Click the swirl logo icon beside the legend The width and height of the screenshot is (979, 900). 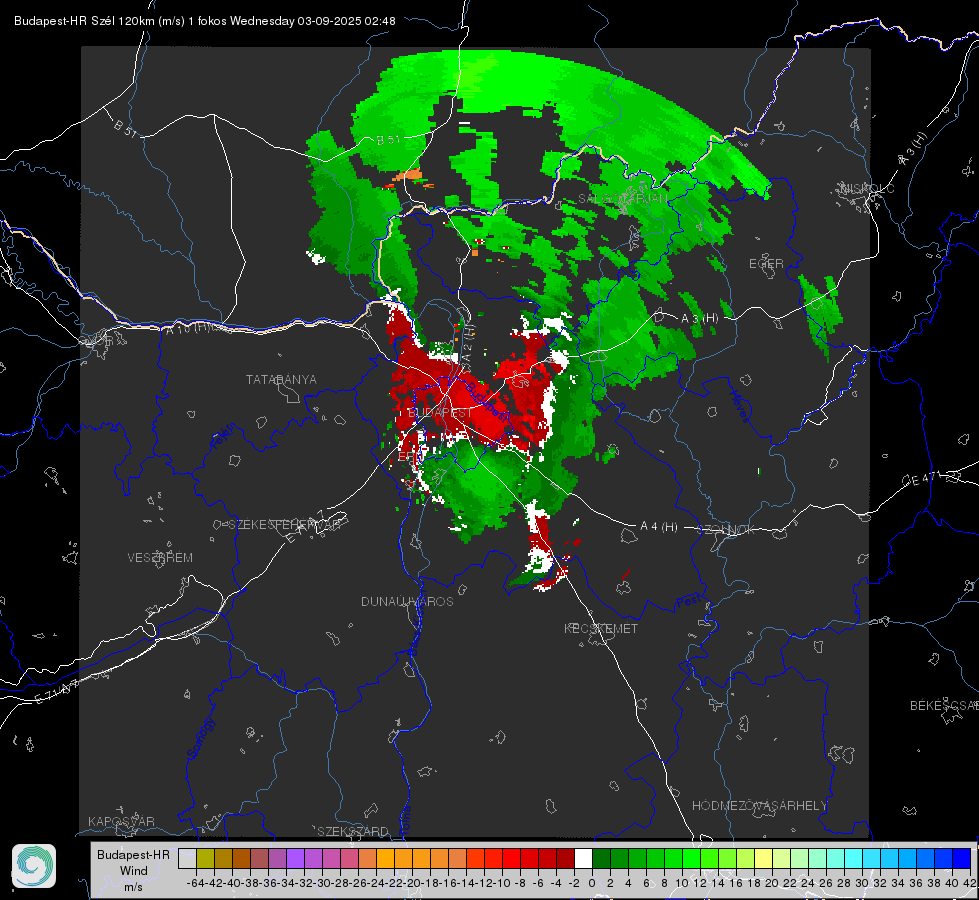pyautogui.click(x=34, y=866)
